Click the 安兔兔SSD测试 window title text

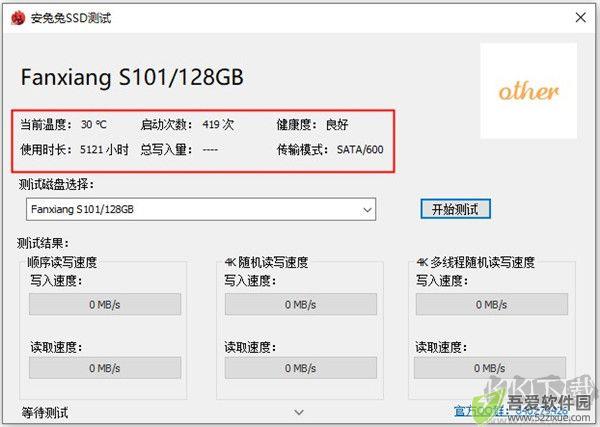(71, 18)
